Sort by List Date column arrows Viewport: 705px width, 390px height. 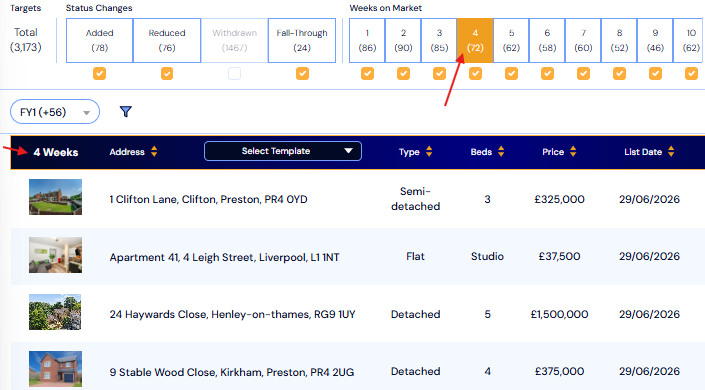(x=671, y=152)
